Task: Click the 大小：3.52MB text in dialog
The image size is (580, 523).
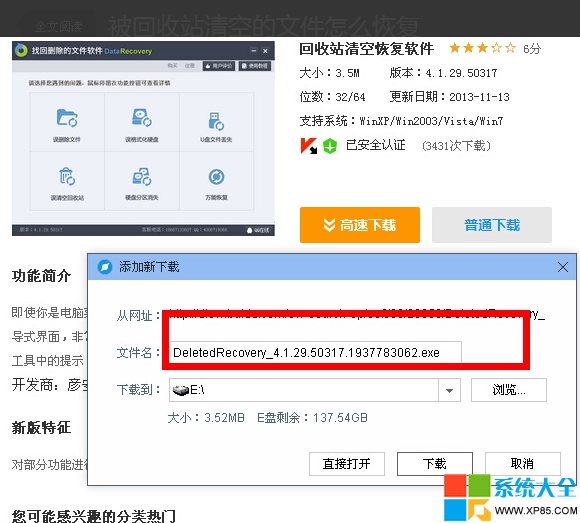Action: [x=206, y=418]
